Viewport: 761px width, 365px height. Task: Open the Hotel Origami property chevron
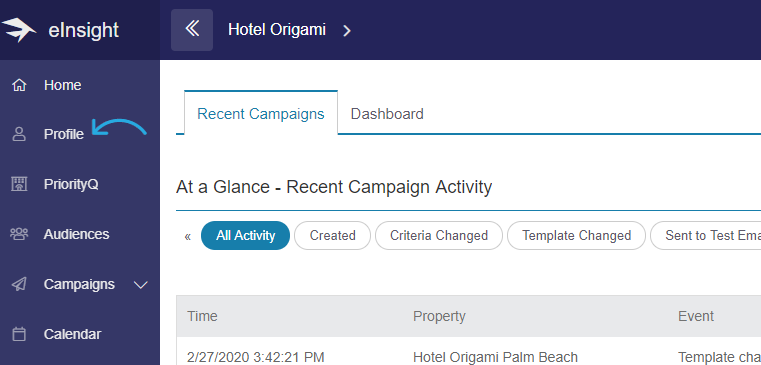347,31
